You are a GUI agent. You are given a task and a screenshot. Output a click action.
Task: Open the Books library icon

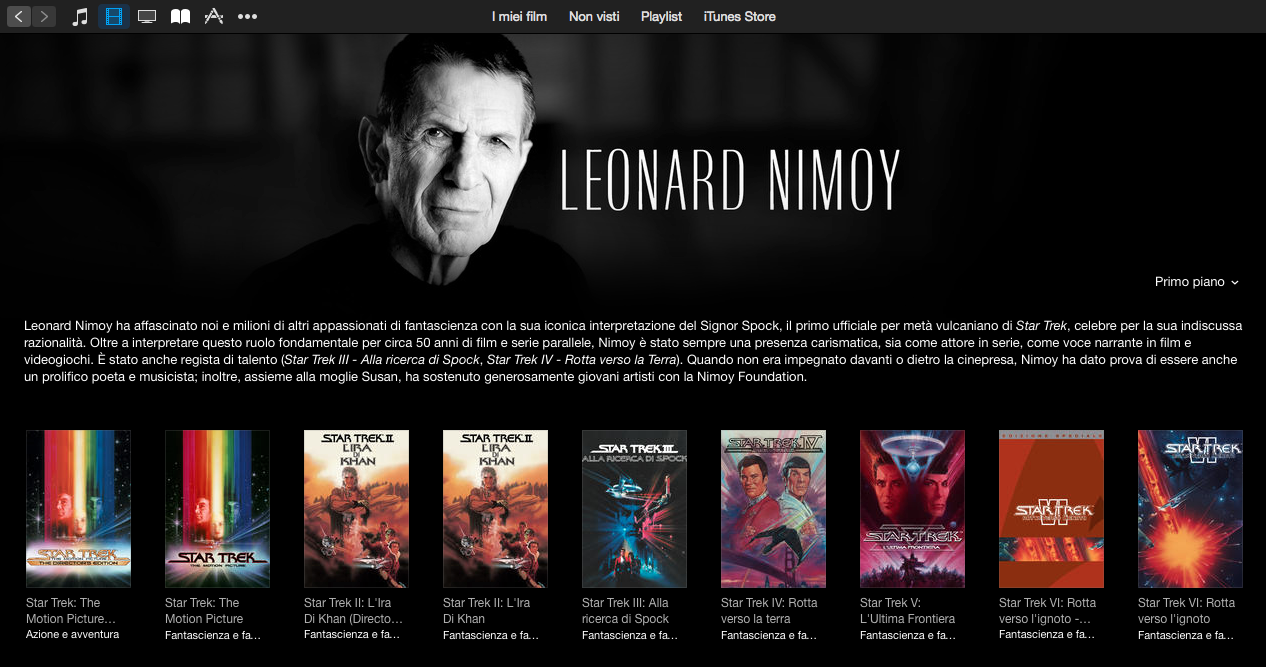[180, 16]
